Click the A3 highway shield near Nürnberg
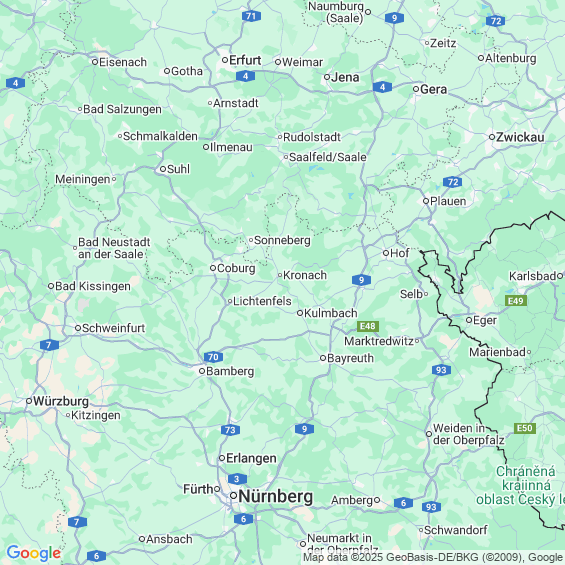565x565 pixels. (237, 479)
